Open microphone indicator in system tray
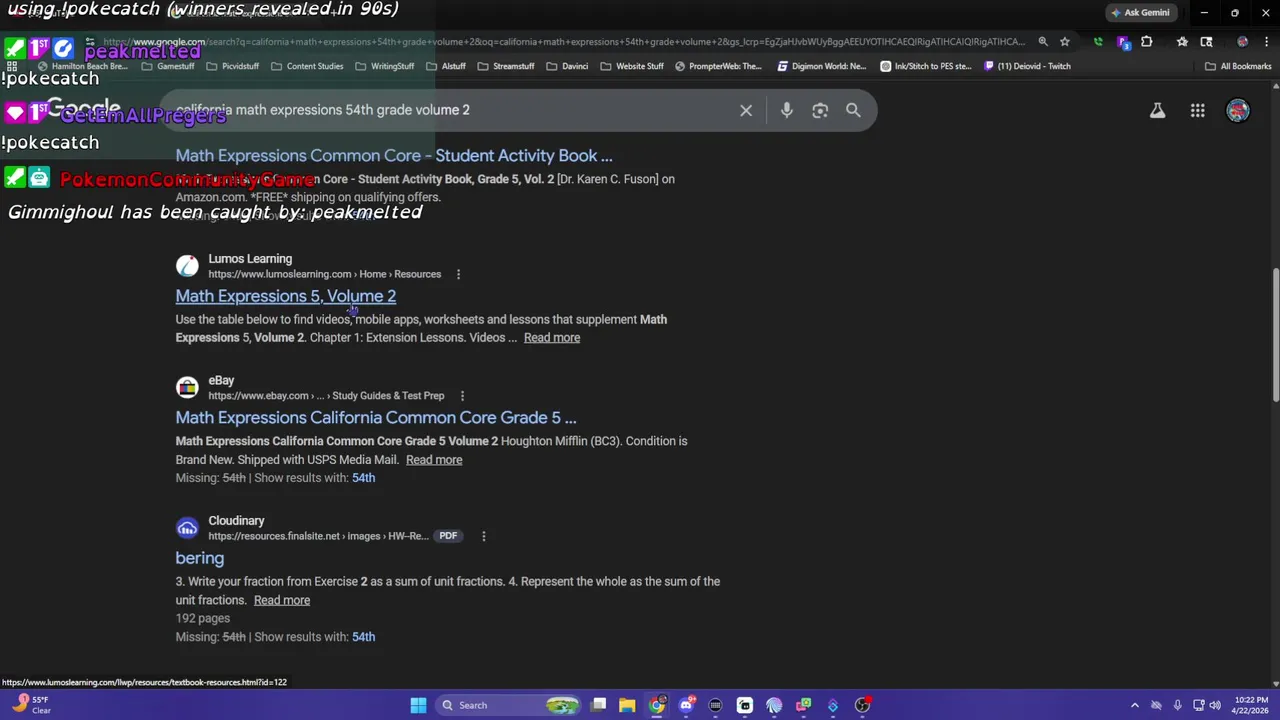Image resolution: width=1280 pixels, height=720 pixels. 1177,705
